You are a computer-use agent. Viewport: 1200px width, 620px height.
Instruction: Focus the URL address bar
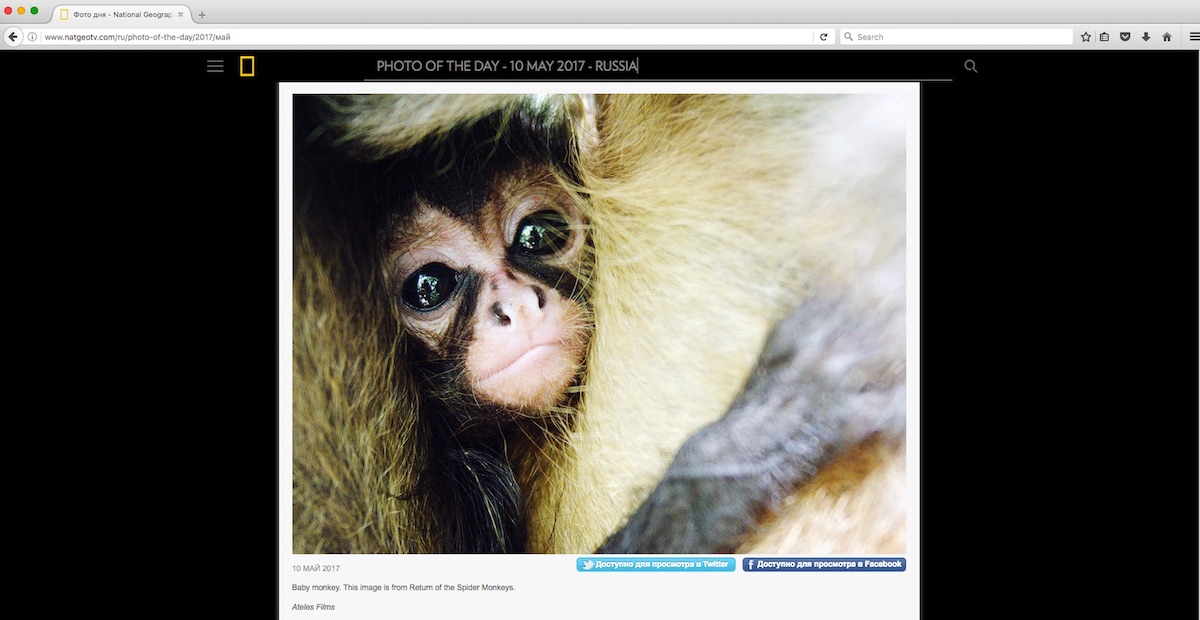(x=420, y=37)
